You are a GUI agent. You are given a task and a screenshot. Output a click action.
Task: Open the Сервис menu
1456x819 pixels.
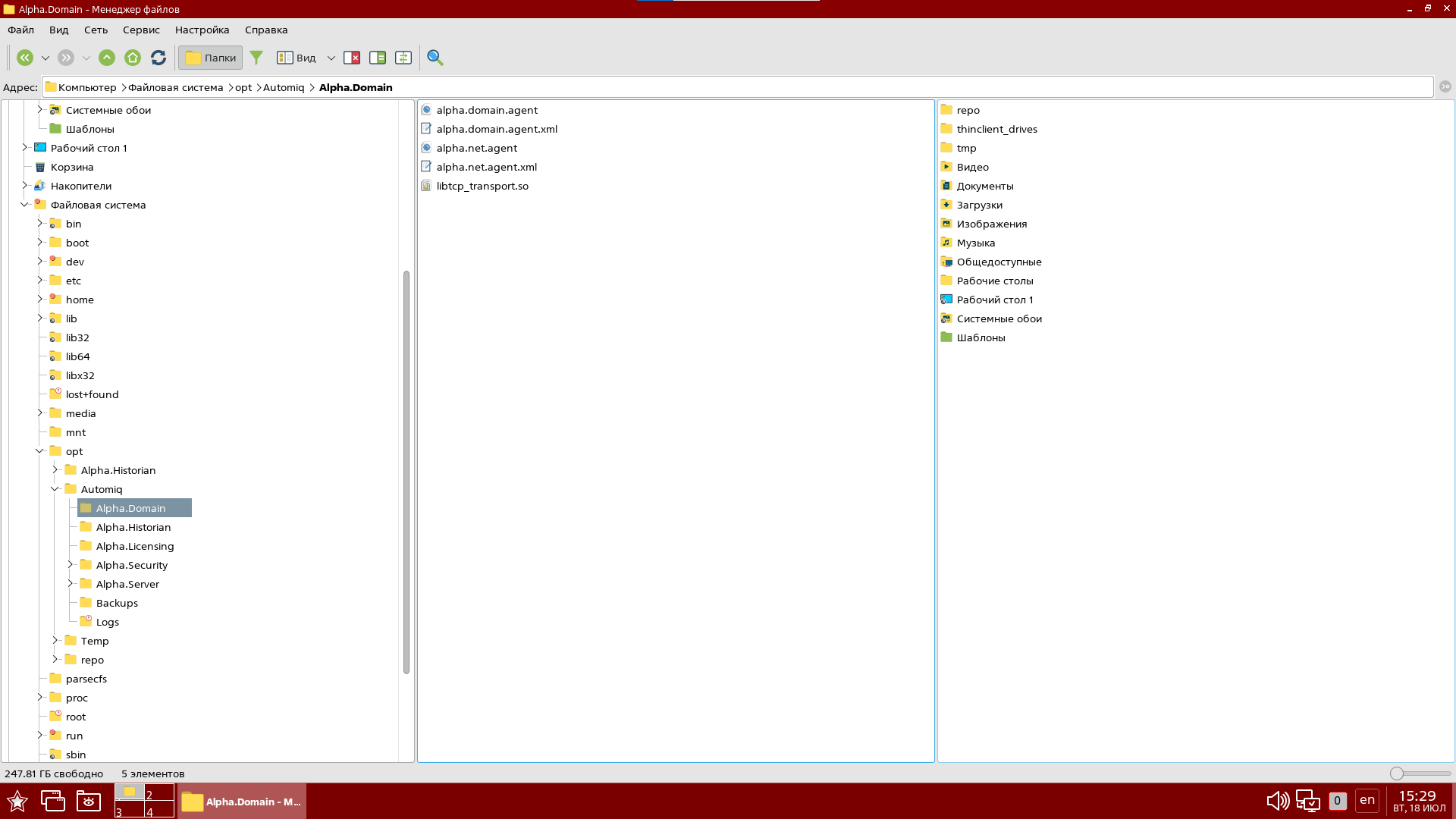tap(141, 30)
